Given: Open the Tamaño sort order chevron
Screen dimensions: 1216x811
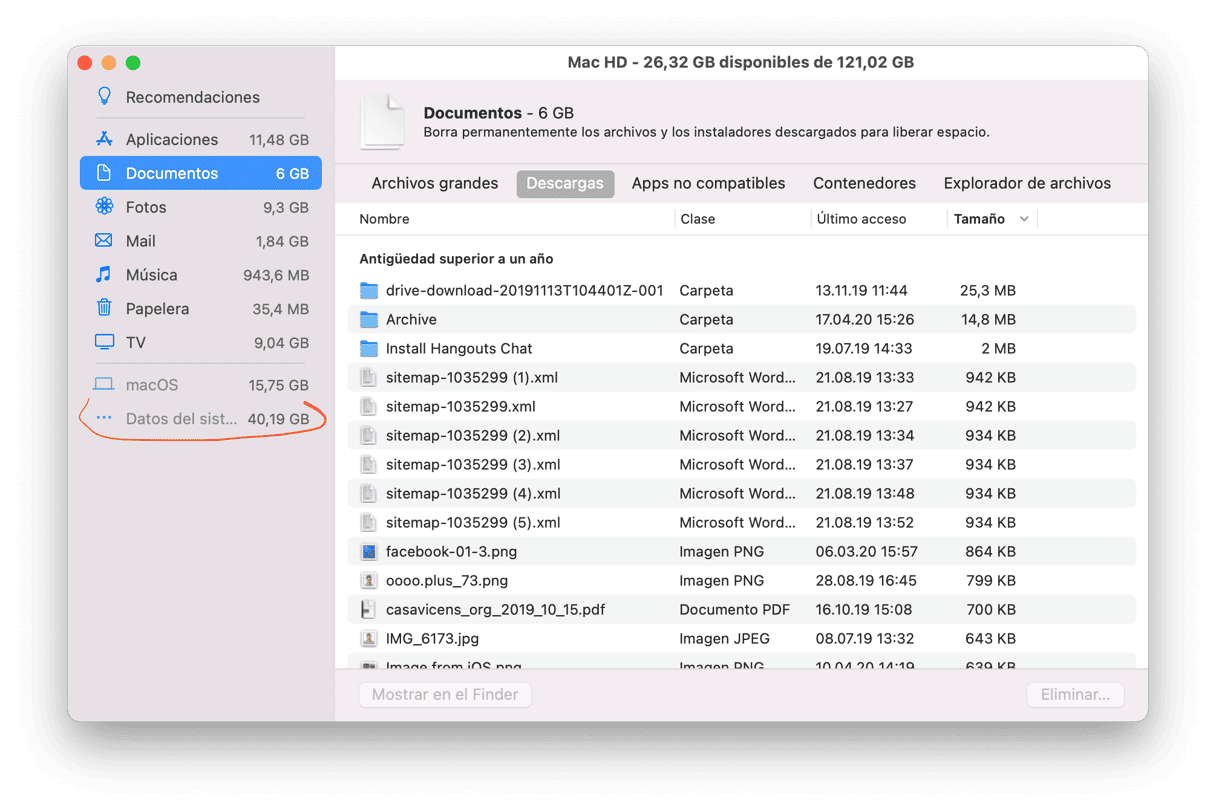Looking at the screenshot, I should (1024, 219).
